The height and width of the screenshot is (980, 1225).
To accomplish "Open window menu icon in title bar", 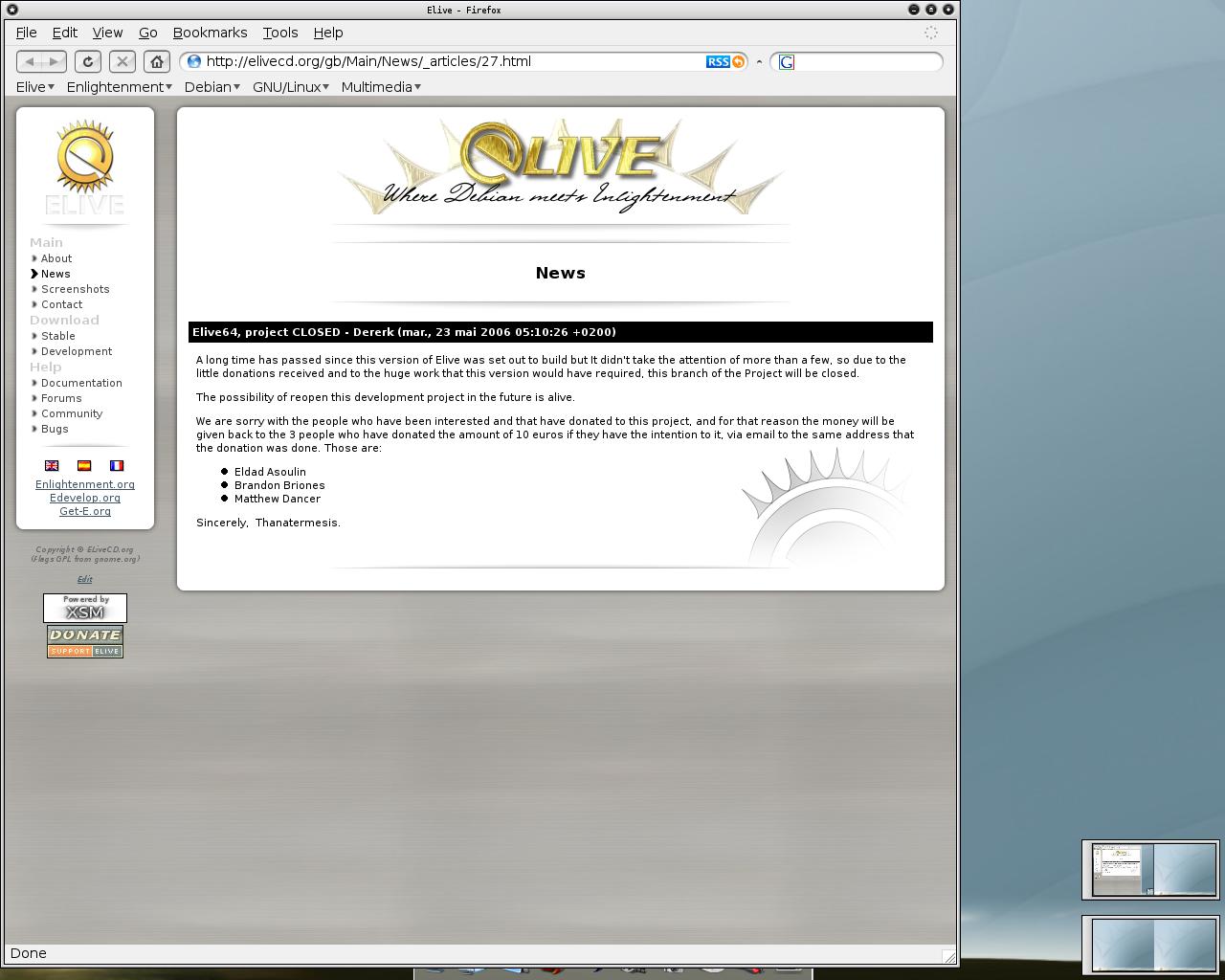I will (12, 10).
